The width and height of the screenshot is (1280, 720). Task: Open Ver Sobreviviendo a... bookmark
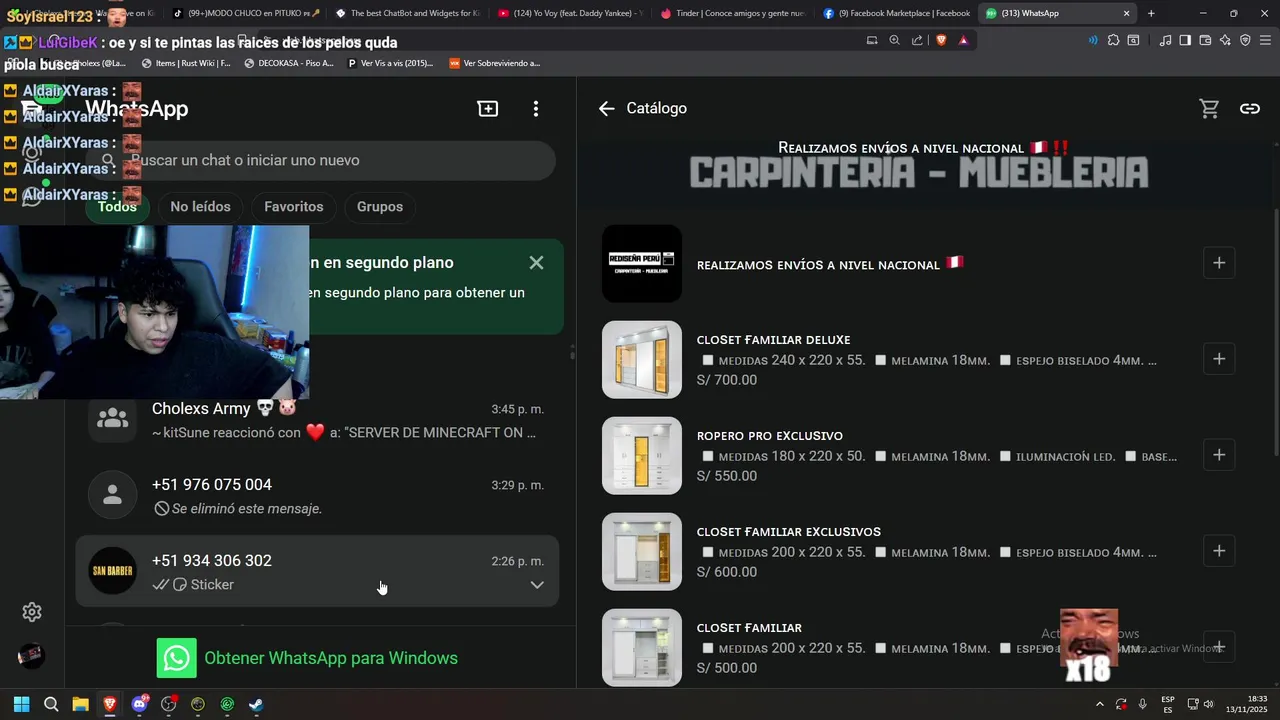coord(494,63)
